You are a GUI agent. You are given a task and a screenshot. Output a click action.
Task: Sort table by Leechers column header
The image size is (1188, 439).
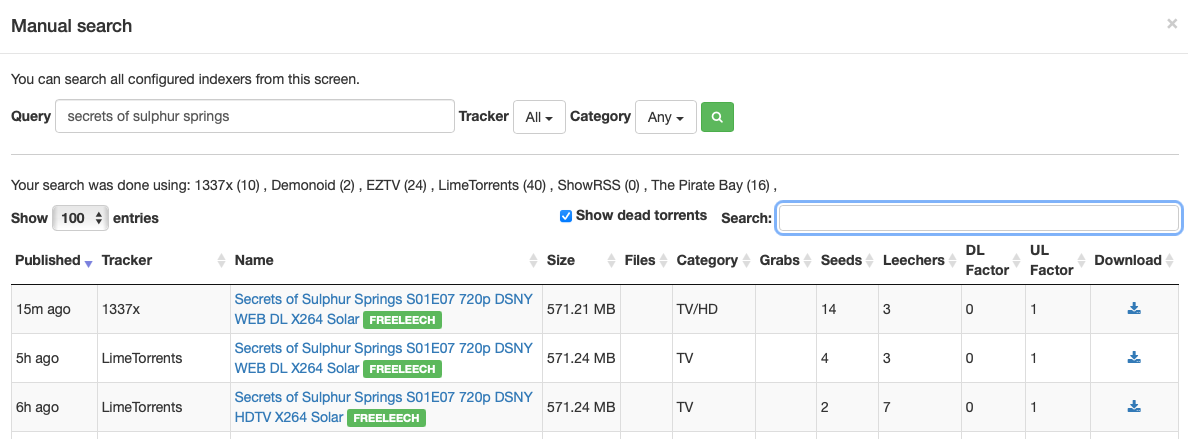pos(913,261)
